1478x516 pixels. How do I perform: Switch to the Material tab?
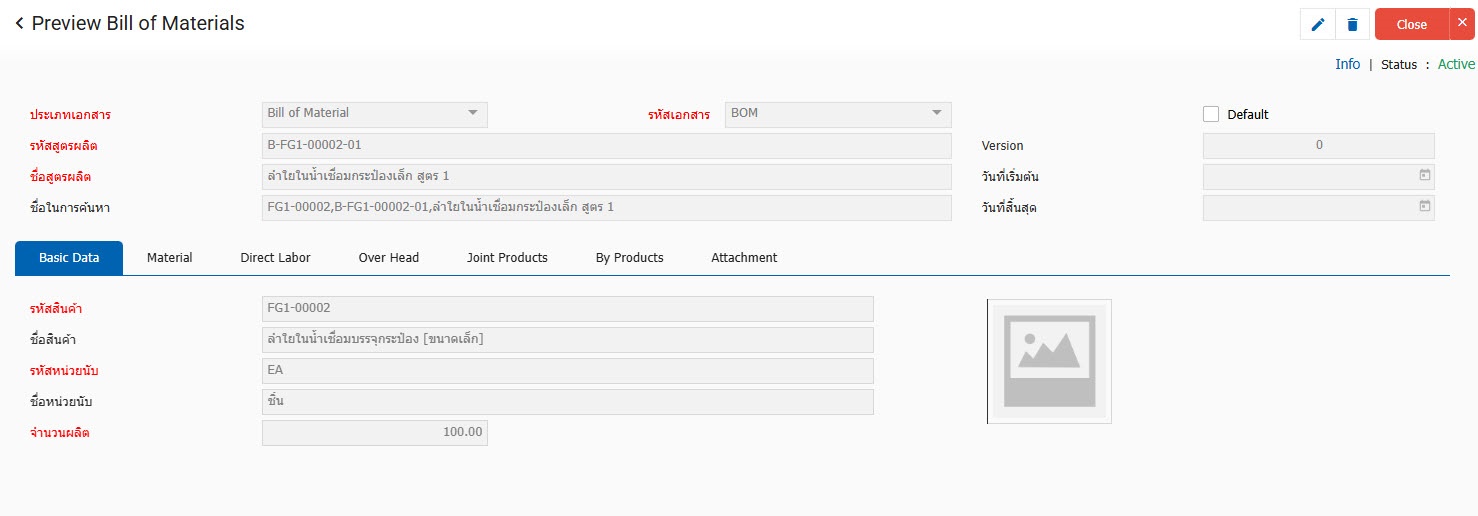[x=169, y=258]
